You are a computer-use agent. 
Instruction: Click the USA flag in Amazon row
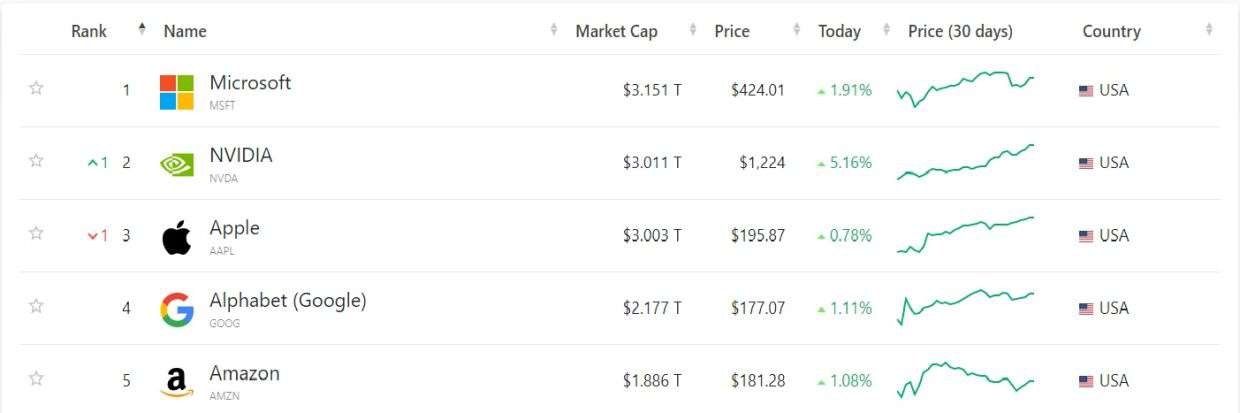tap(1086, 381)
